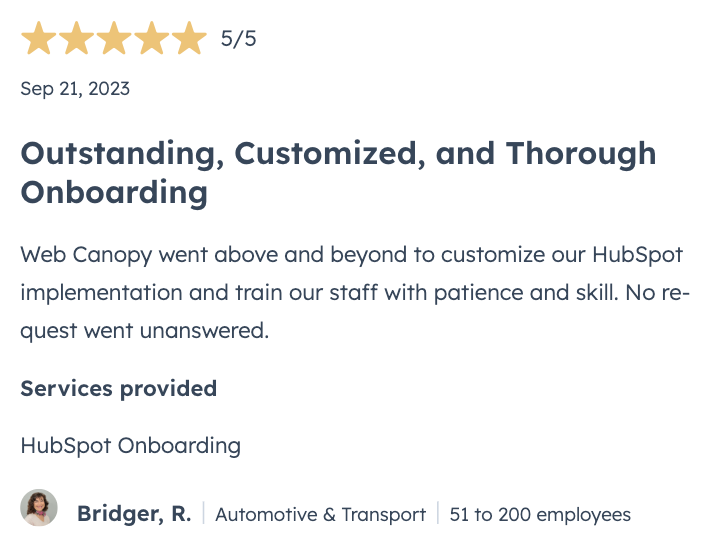Click the Services provided heading
Viewport: 718px width, 560px height.
pos(119,389)
